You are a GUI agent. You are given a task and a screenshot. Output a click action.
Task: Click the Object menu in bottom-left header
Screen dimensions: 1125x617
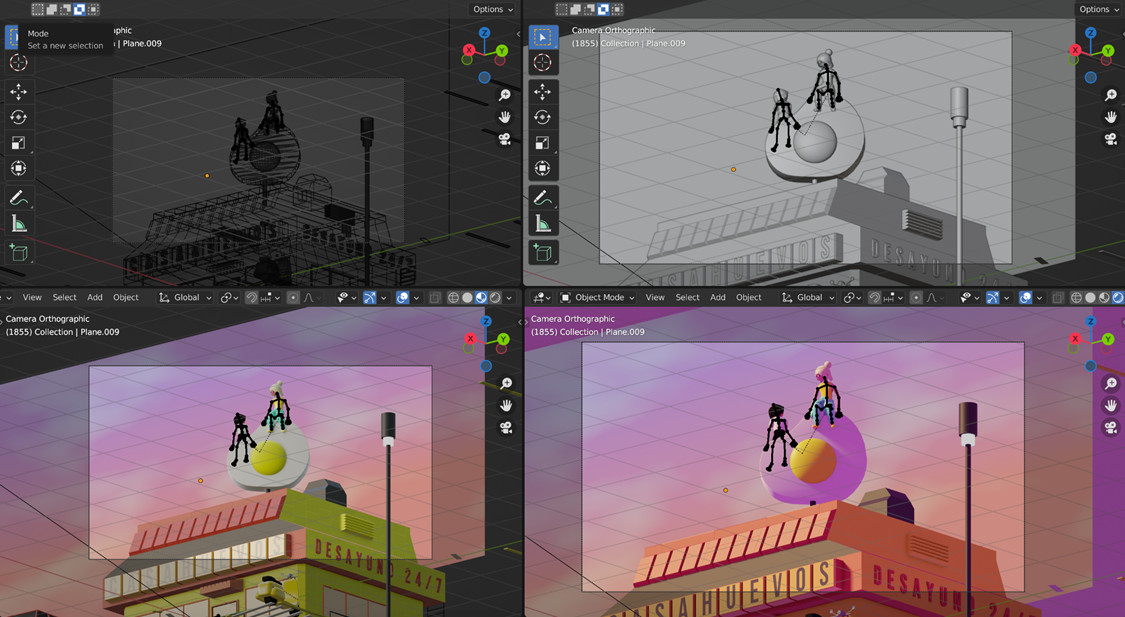126,297
